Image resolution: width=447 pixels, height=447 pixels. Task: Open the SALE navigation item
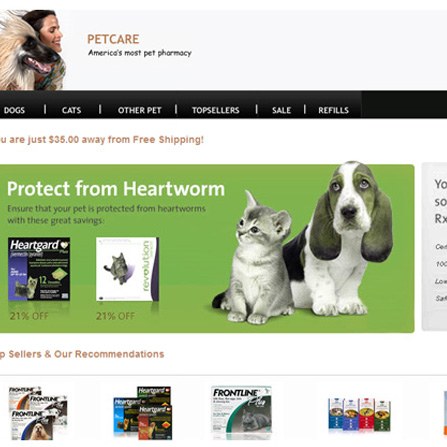(x=281, y=110)
